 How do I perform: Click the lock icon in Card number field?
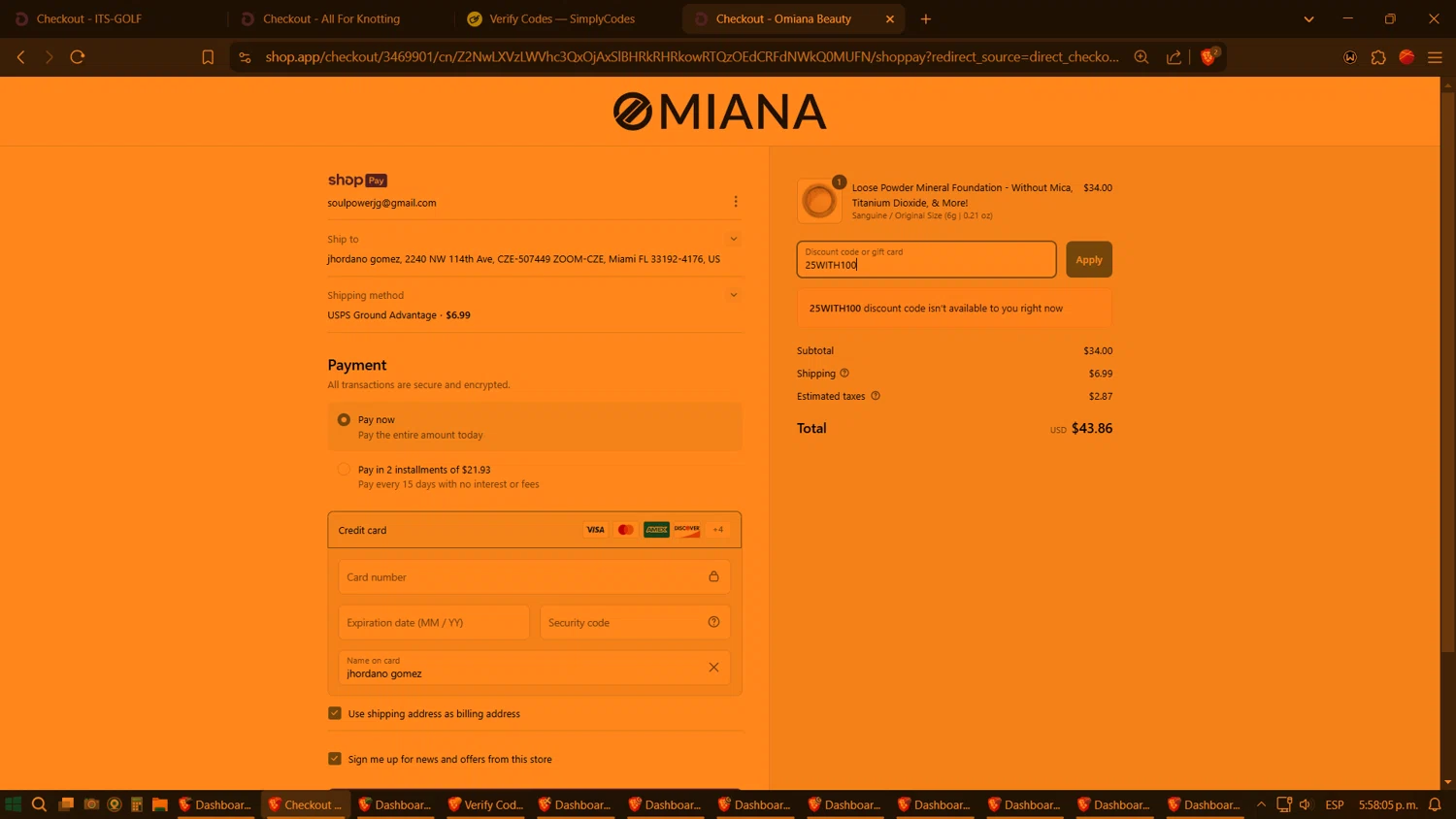pyautogui.click(x=713, y=576)
